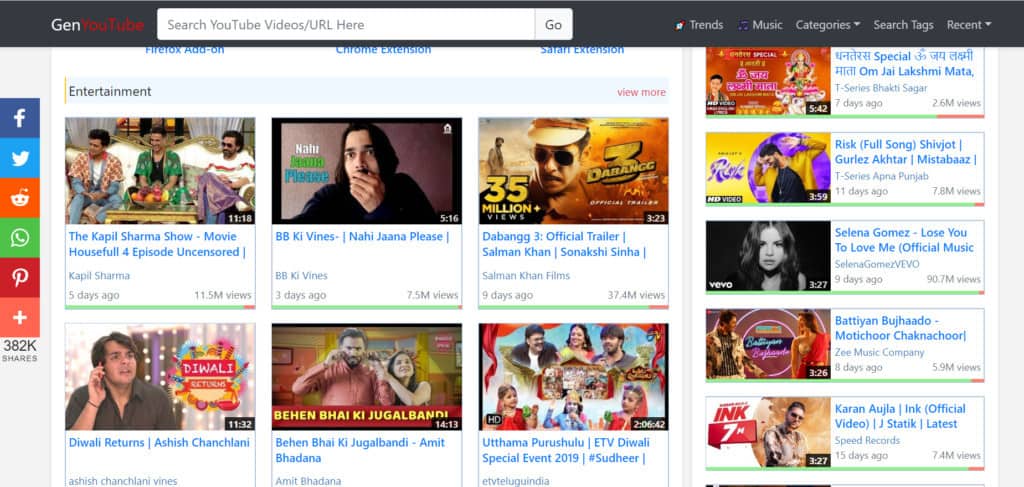Screen dimensions: 1024x487
Task: Open ashish chanchlani vines channel name
Action: click(123, 481)
